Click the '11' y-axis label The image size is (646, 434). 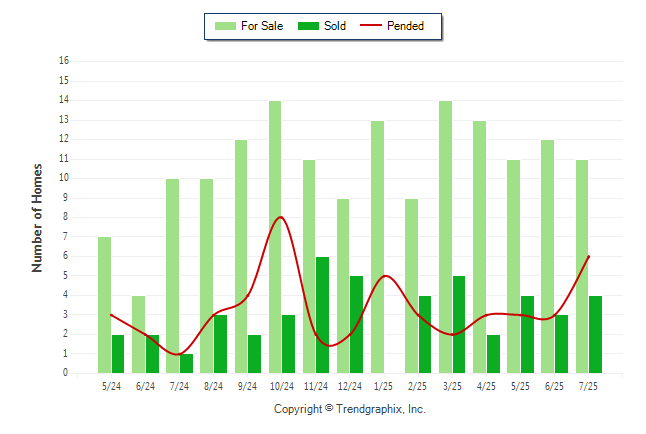pos(64,159)
